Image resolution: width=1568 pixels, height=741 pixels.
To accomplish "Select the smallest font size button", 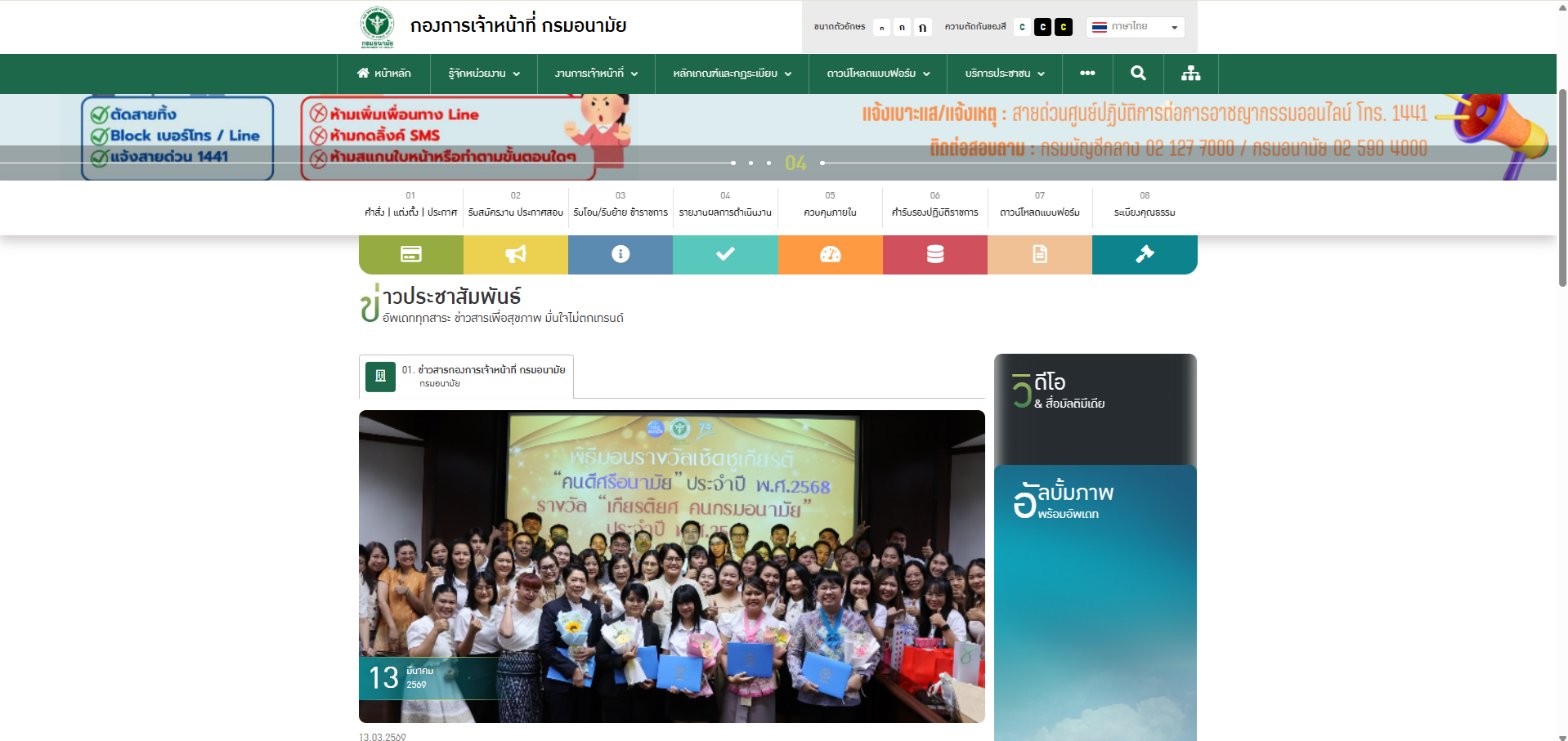I will pos(881,27).
